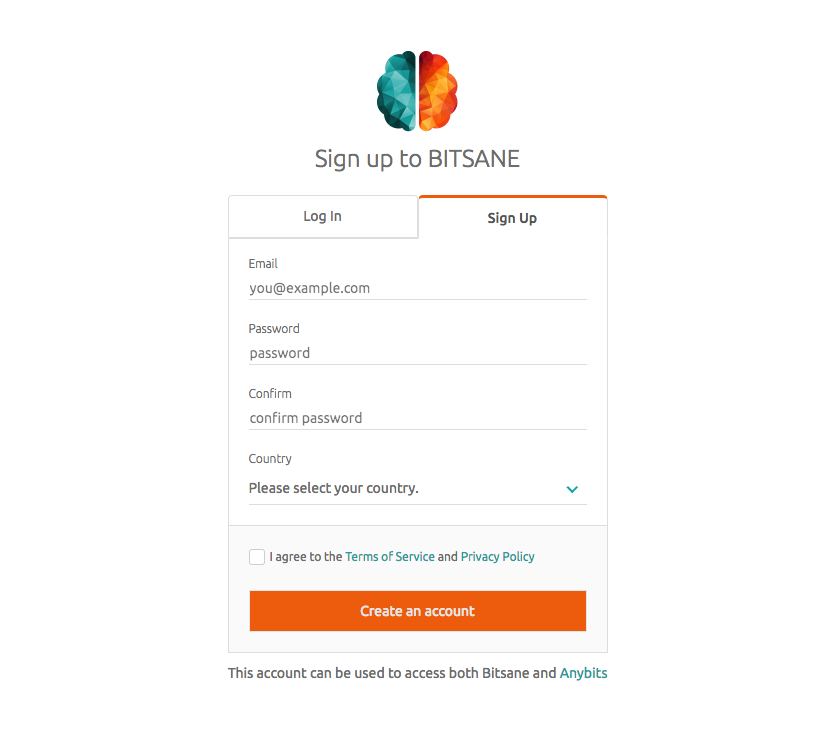Click the 'I agree to the' label text
The width and height of the screenshot is (826, 730).
tap(306, 557)
